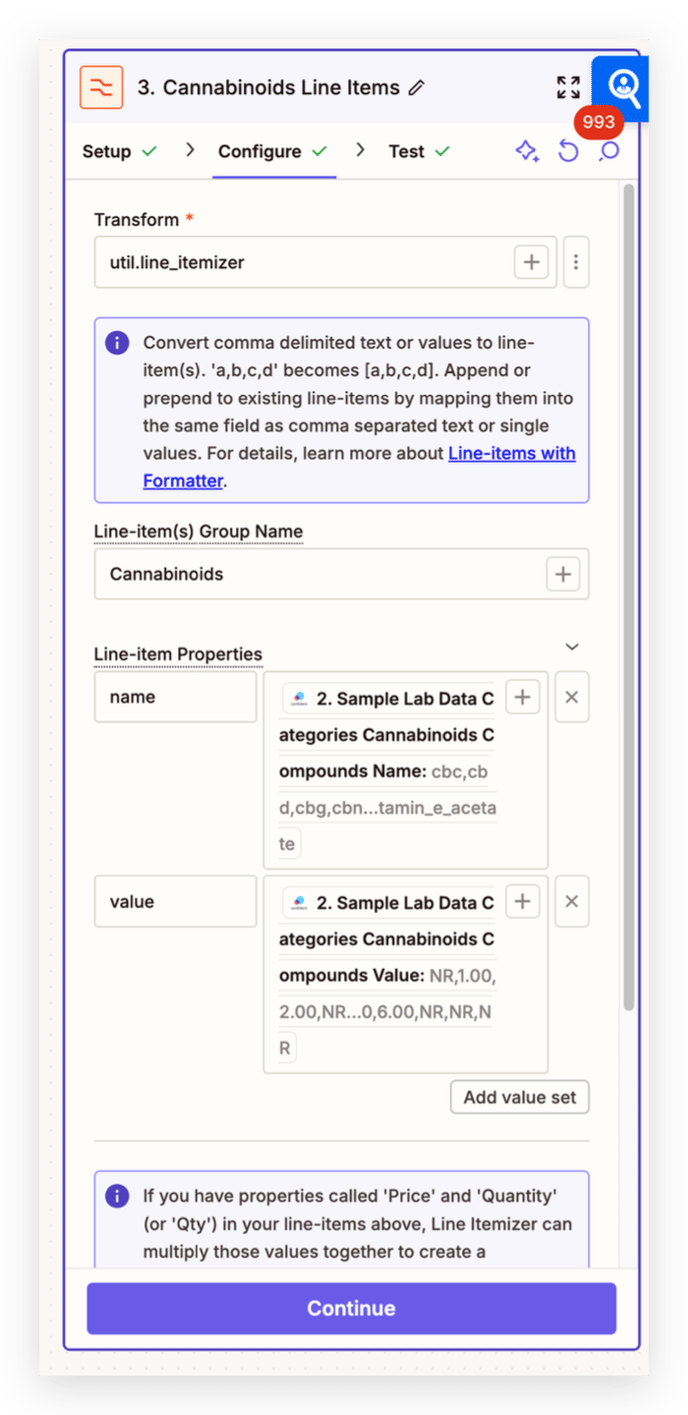Click the undo arrow icon

pyautogui.click(x=568, y=151)
